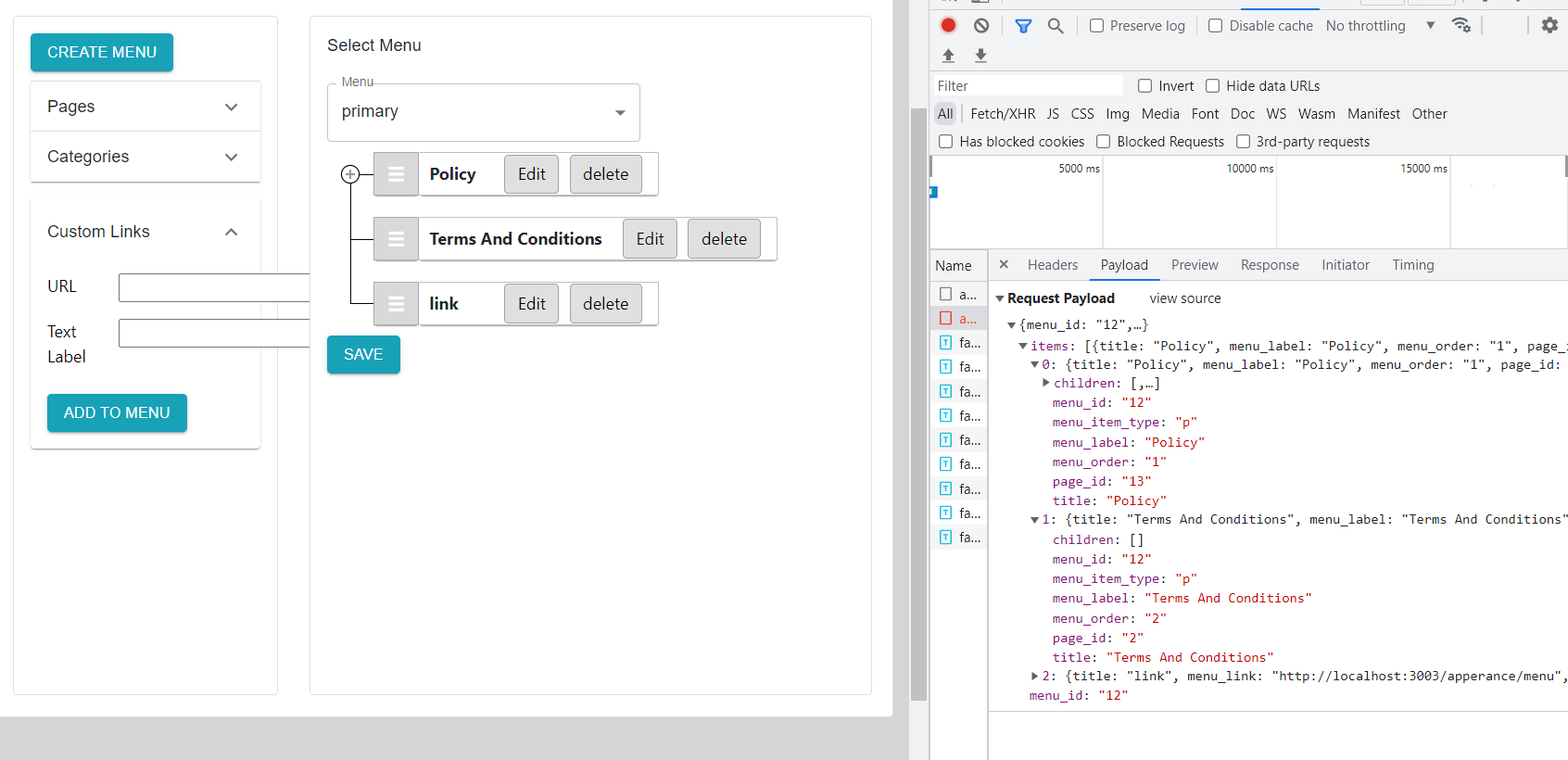The width and height of the screenshot is (1568, 760).
Task: Clear the network log
Action: [x=981, y=25]
